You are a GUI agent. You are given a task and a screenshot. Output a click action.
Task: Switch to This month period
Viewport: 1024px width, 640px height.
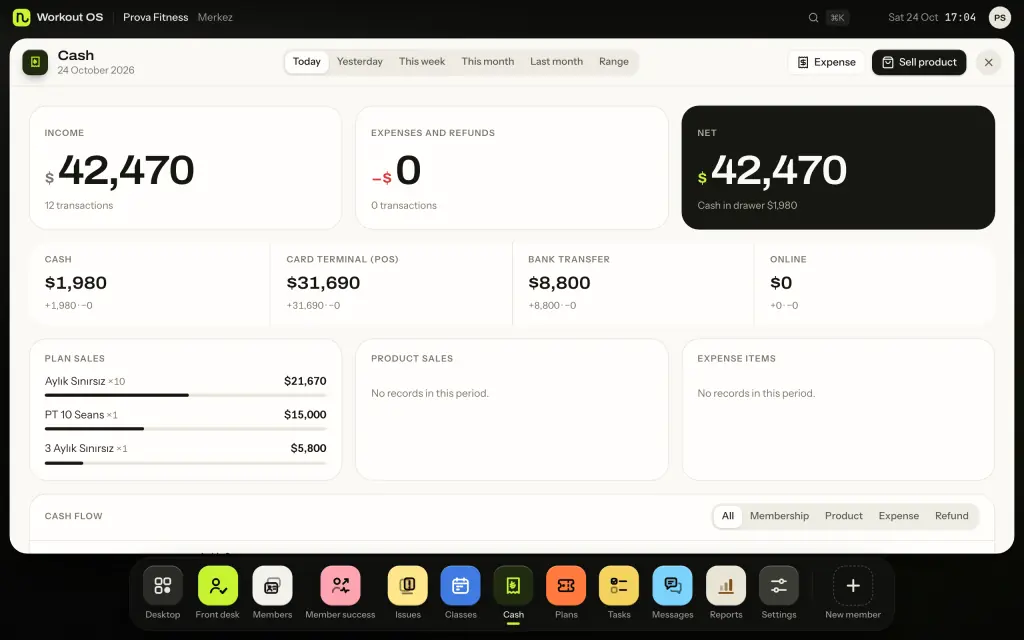click(487, 61)
